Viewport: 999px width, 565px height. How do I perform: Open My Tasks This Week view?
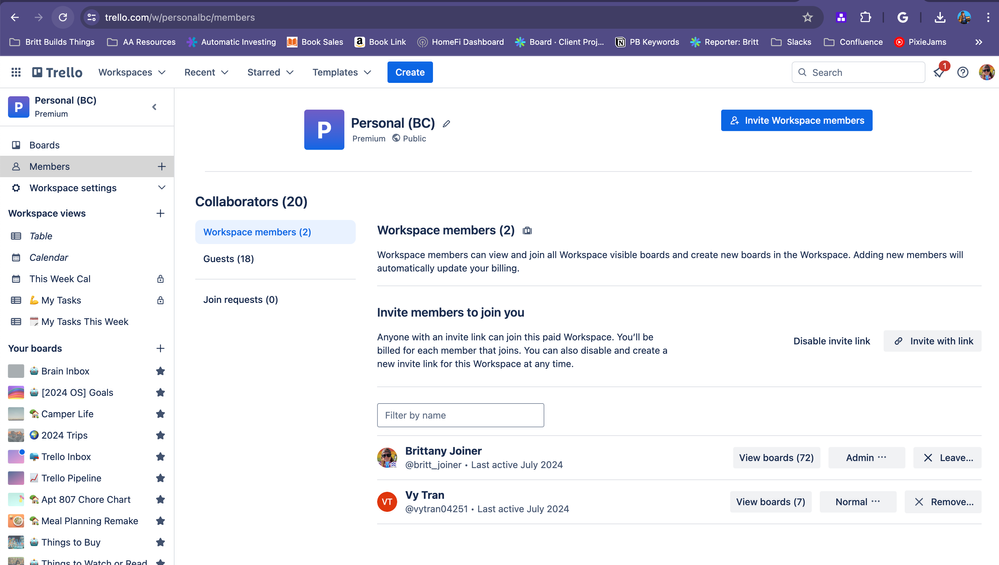click(87, 322)
